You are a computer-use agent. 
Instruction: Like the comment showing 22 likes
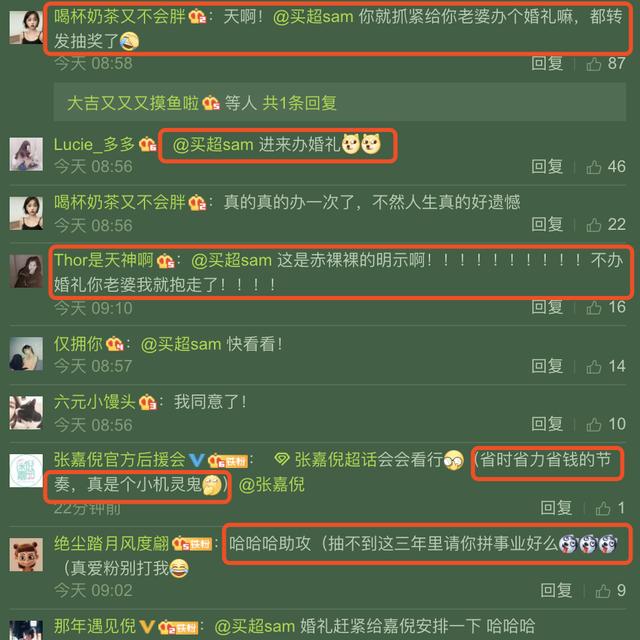pos(593,225)
